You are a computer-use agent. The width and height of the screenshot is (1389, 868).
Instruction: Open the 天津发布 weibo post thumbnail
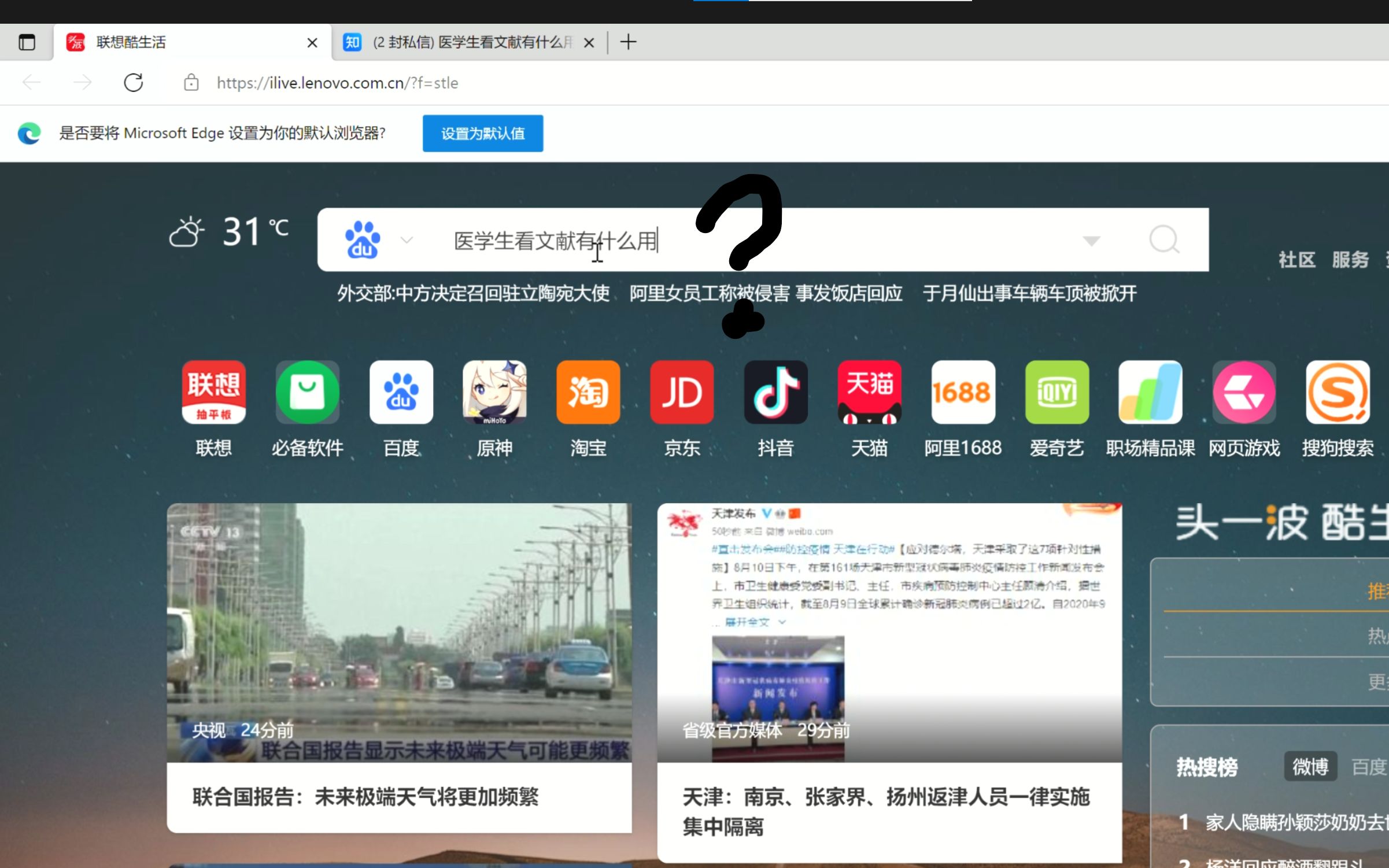889,633
